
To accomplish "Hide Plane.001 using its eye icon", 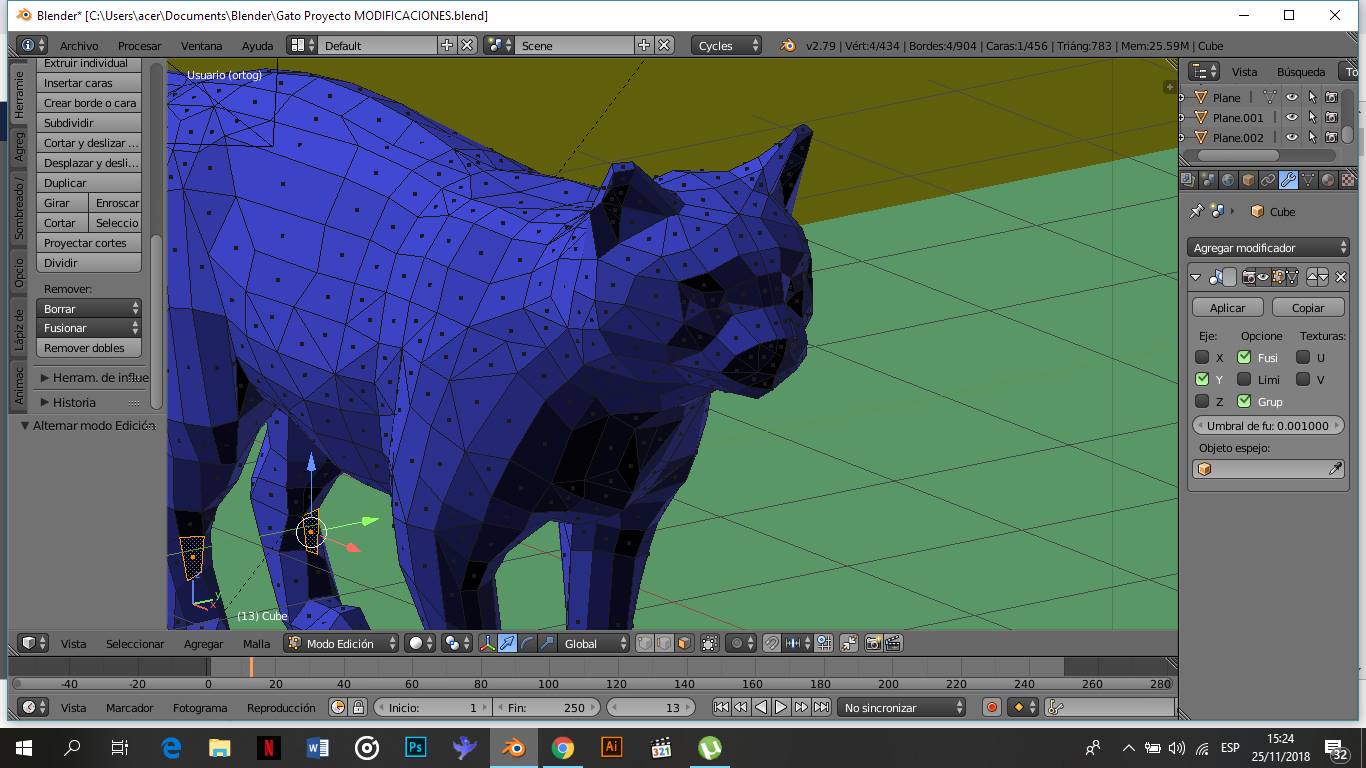I will click(x=1292, y=117).
